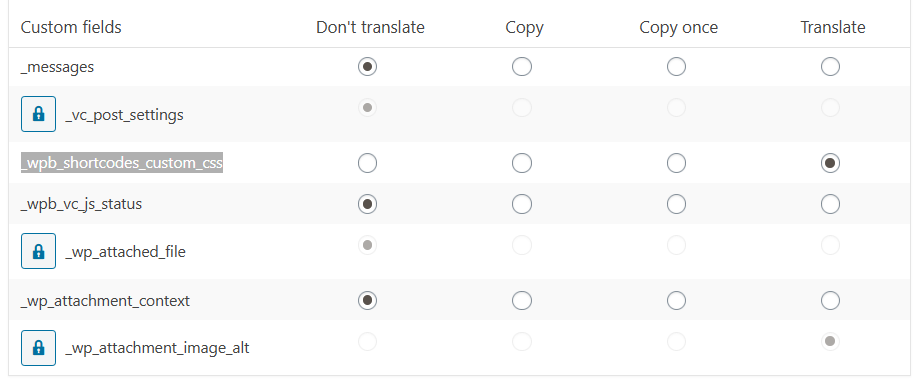
Task: Toggle the lock for _wp_attachment_image_alt
Action: click(x=39, y=347)
